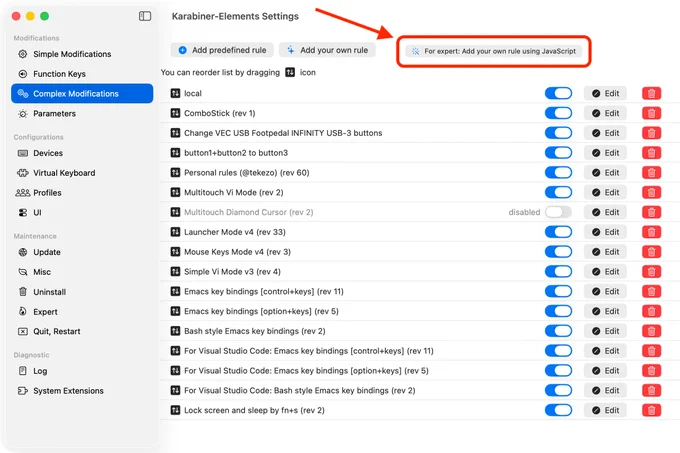680x453 pixels.
Task: Edit Bash style Emacs key bindings
Action: pos(605,331)
